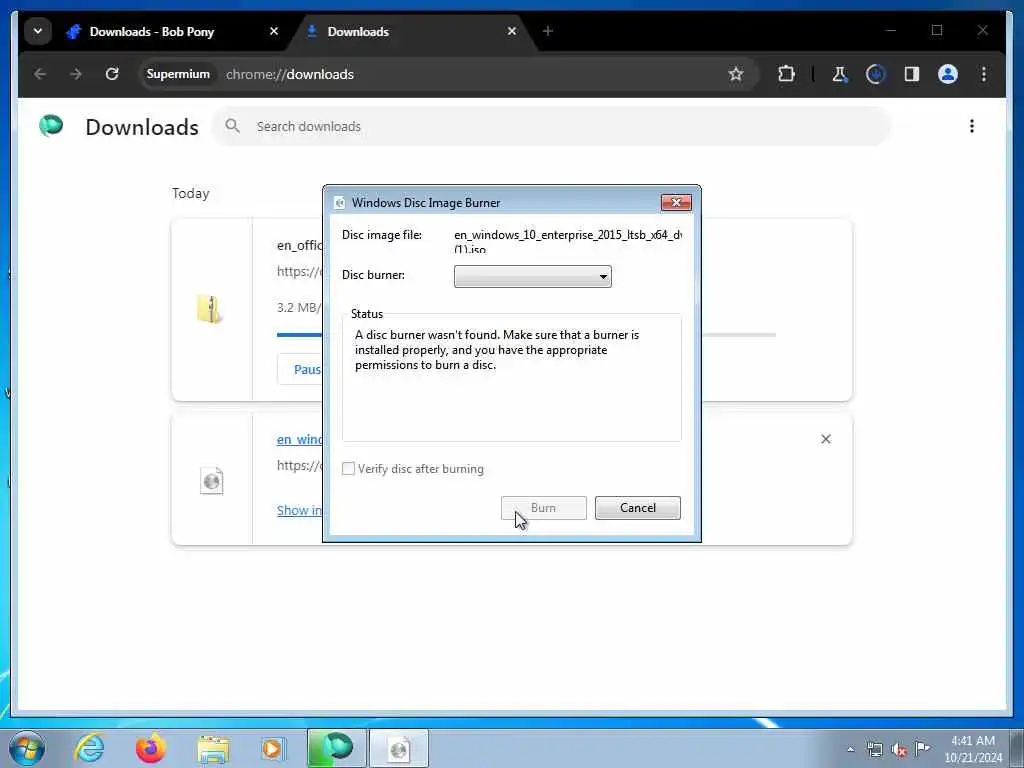Click the zip file icon for en_office download
This screenshot has width=1024, height=768.
coord(210,308)
